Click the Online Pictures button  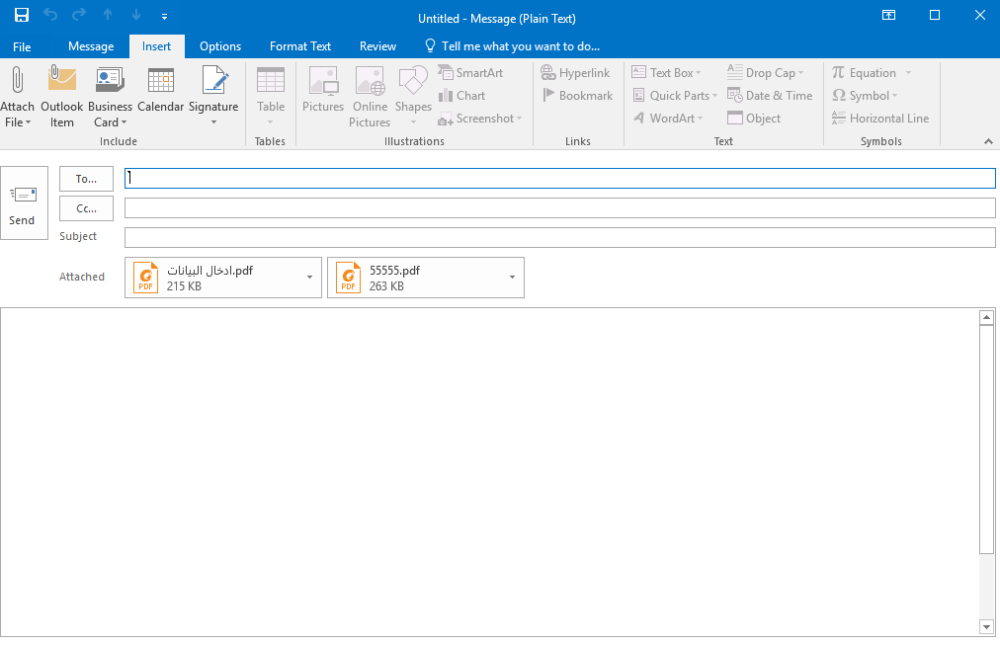(370, 97)
